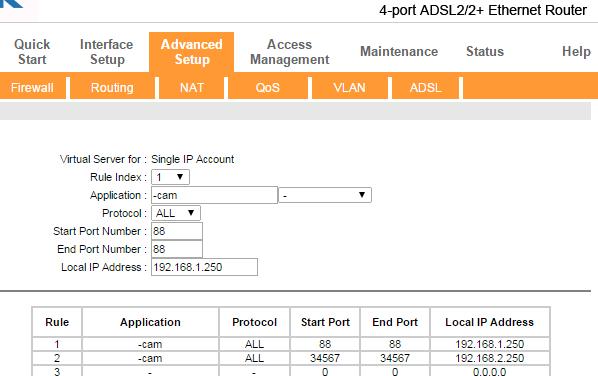The height and width of the screenshot is (376, 598).
Task: Go to the Maintenance tab
Action: click(399, 51)
